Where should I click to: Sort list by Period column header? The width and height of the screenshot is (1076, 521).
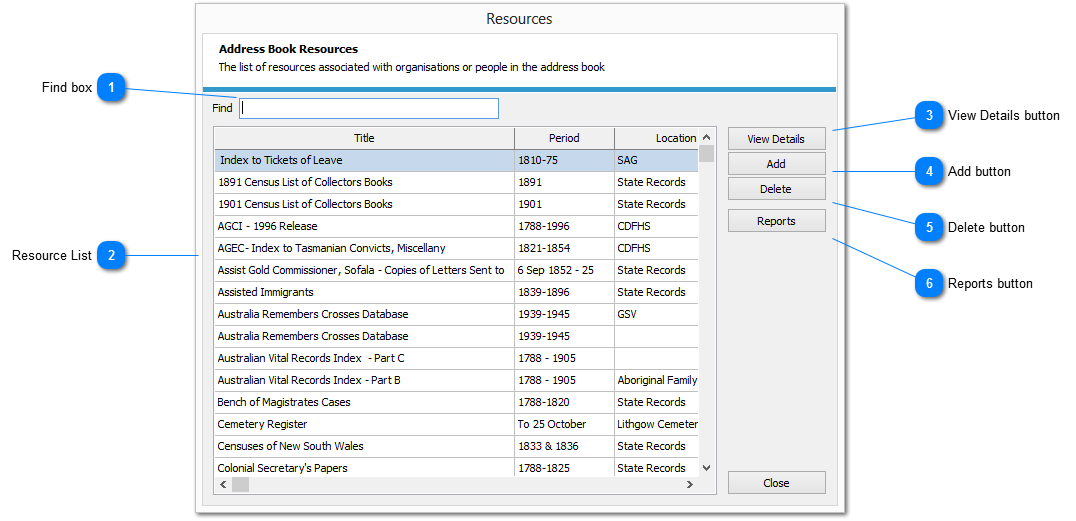click(564, 138)
